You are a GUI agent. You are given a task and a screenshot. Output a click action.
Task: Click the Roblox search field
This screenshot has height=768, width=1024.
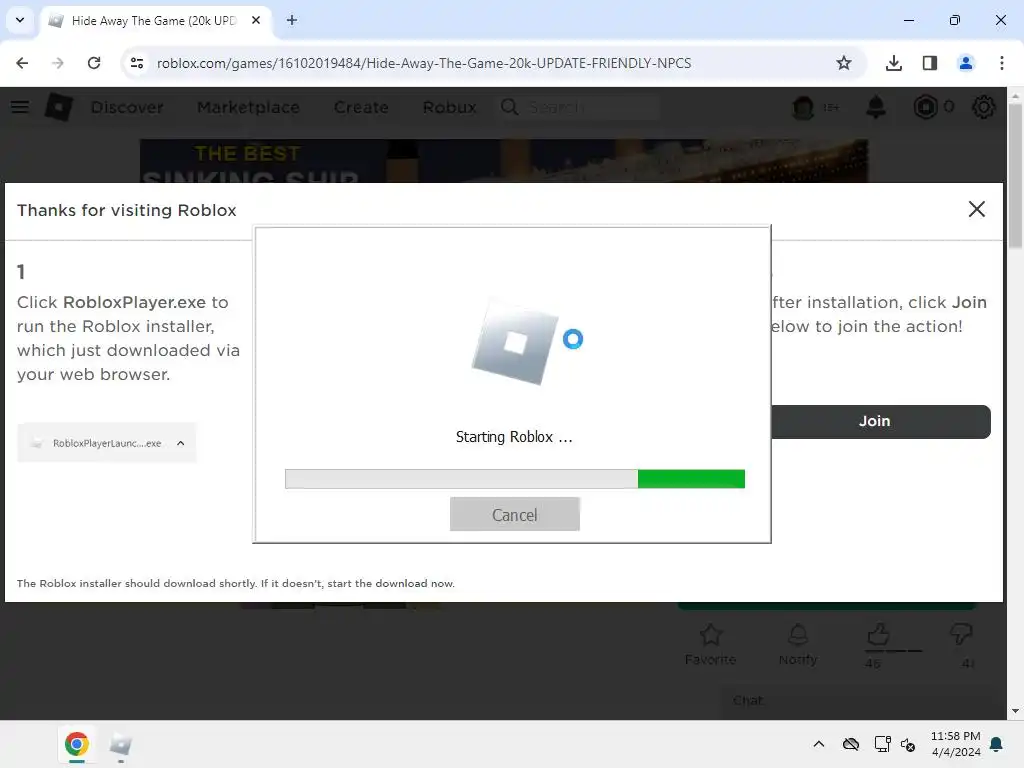tap(579, 107)
